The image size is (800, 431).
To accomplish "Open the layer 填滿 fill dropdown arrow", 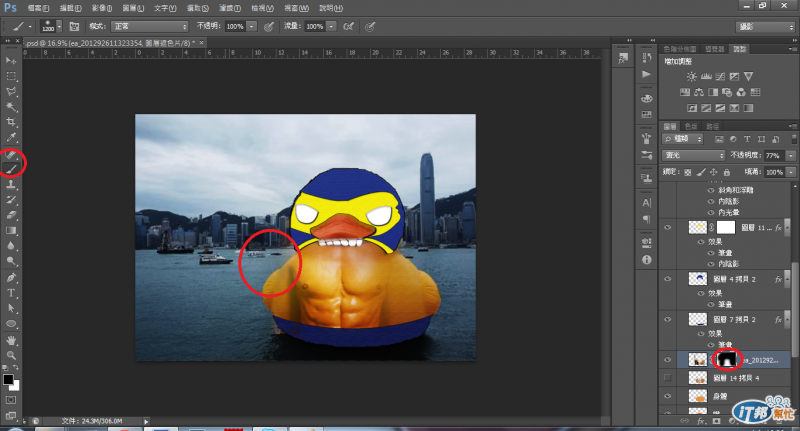I will 791,172.
